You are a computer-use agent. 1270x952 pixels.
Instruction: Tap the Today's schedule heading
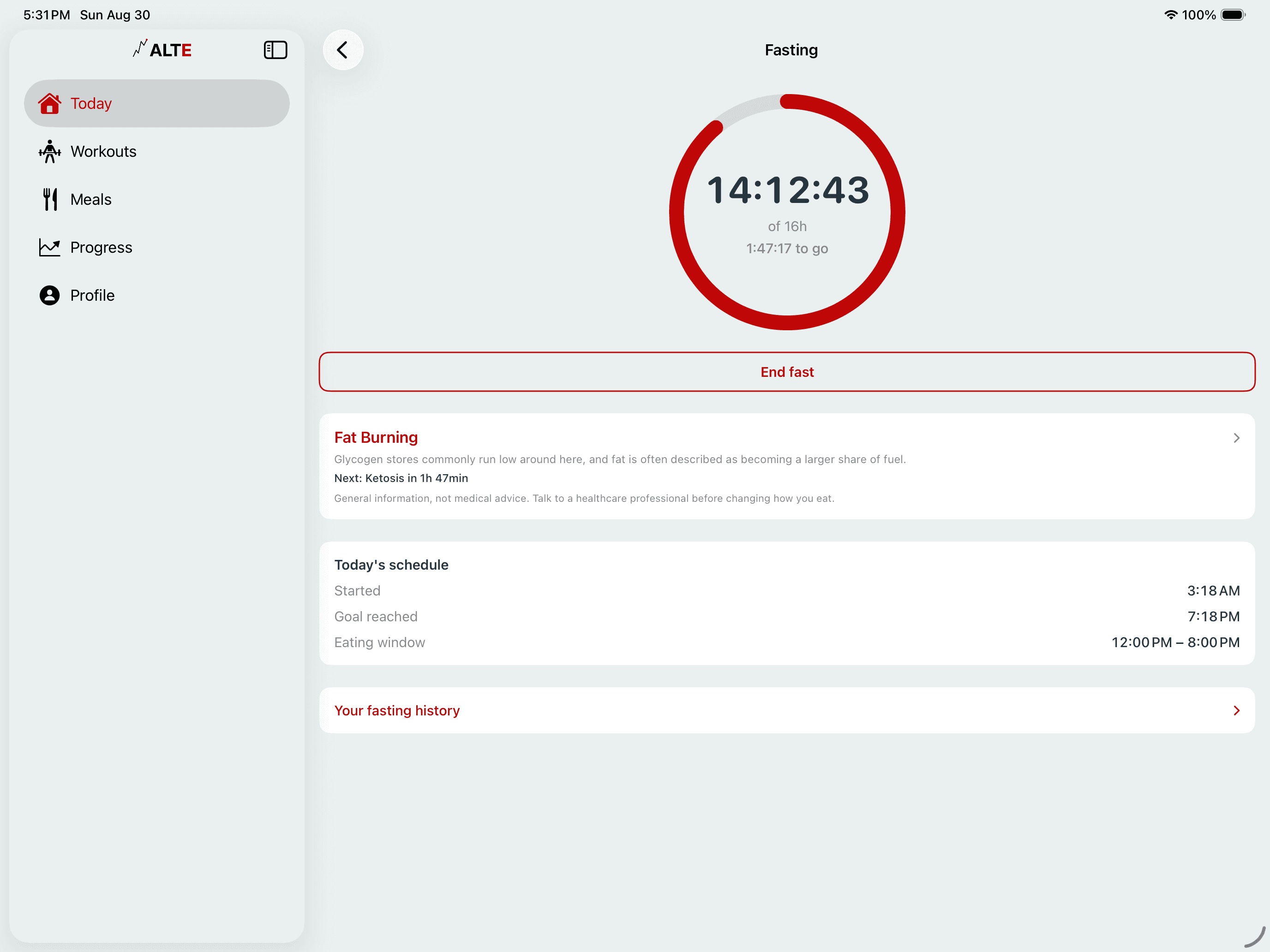coord(391,565)
